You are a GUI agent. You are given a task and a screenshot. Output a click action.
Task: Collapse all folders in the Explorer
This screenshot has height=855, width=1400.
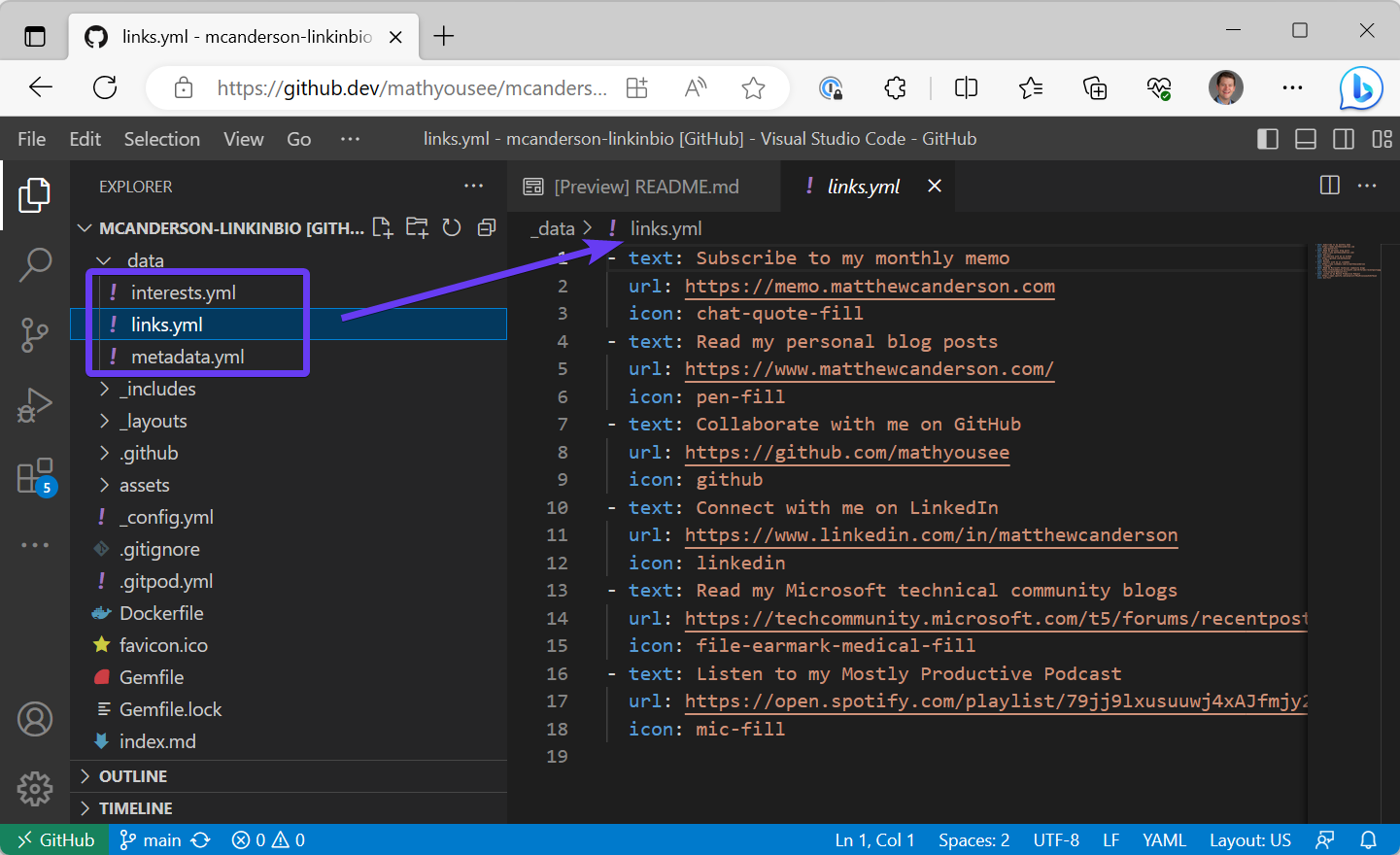[x=486, y=226]
